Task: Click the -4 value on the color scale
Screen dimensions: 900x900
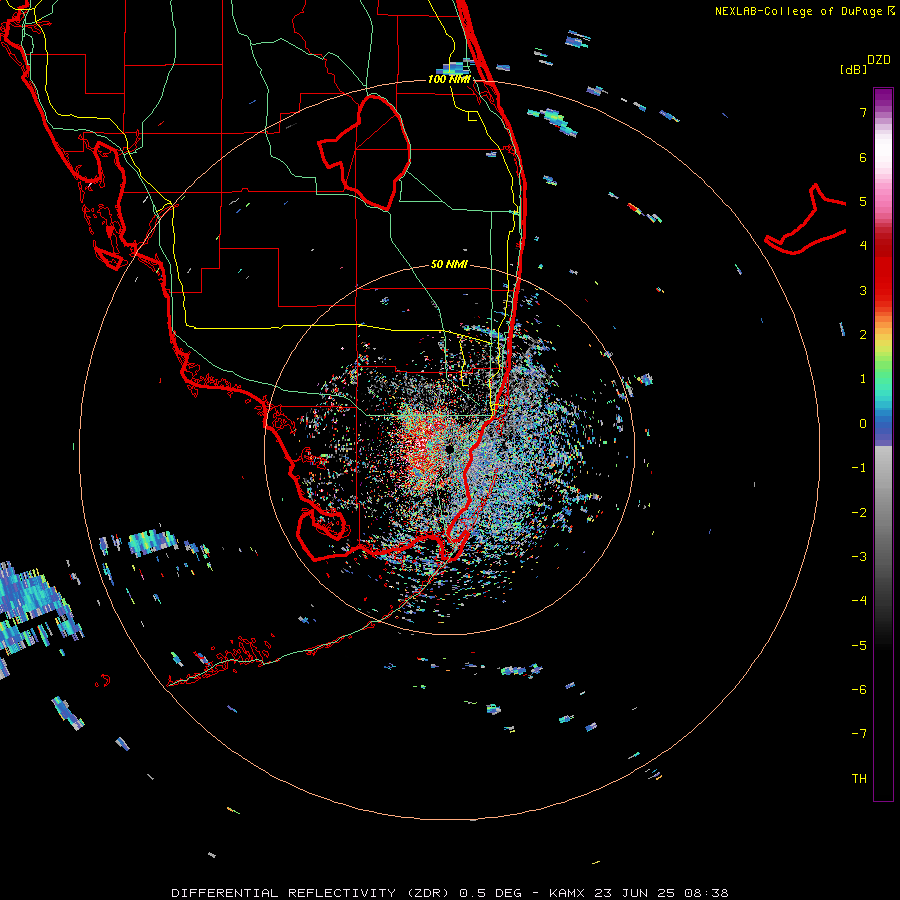Action: click(859, 601)
